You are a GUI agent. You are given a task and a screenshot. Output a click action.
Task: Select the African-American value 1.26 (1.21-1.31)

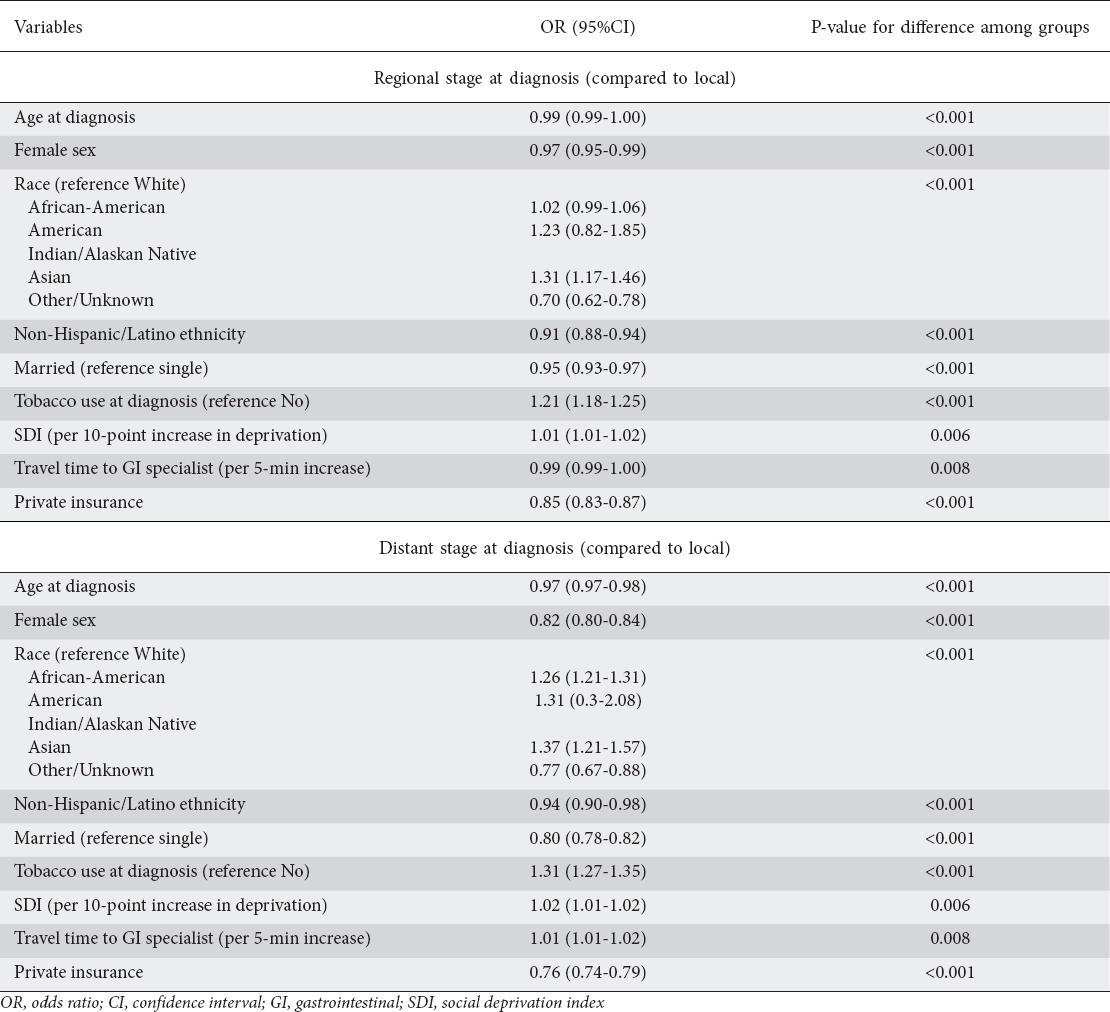pos(588,677)
